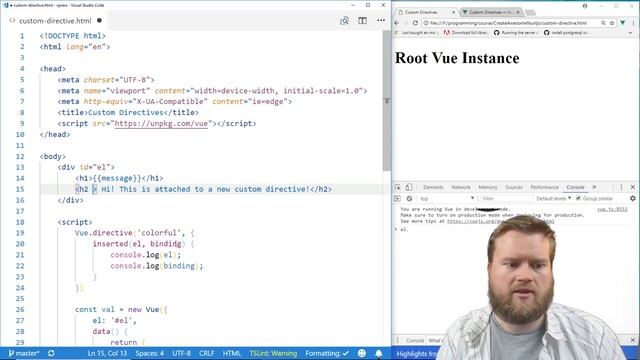Close the first Custom Directives browser tab
The width and height of the screenshot is (640, 360).
(453, 12)
